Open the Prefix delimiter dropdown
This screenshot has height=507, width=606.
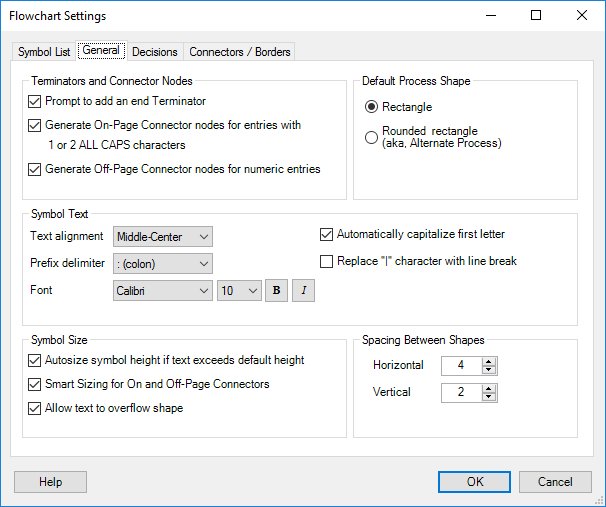[163, 264]
